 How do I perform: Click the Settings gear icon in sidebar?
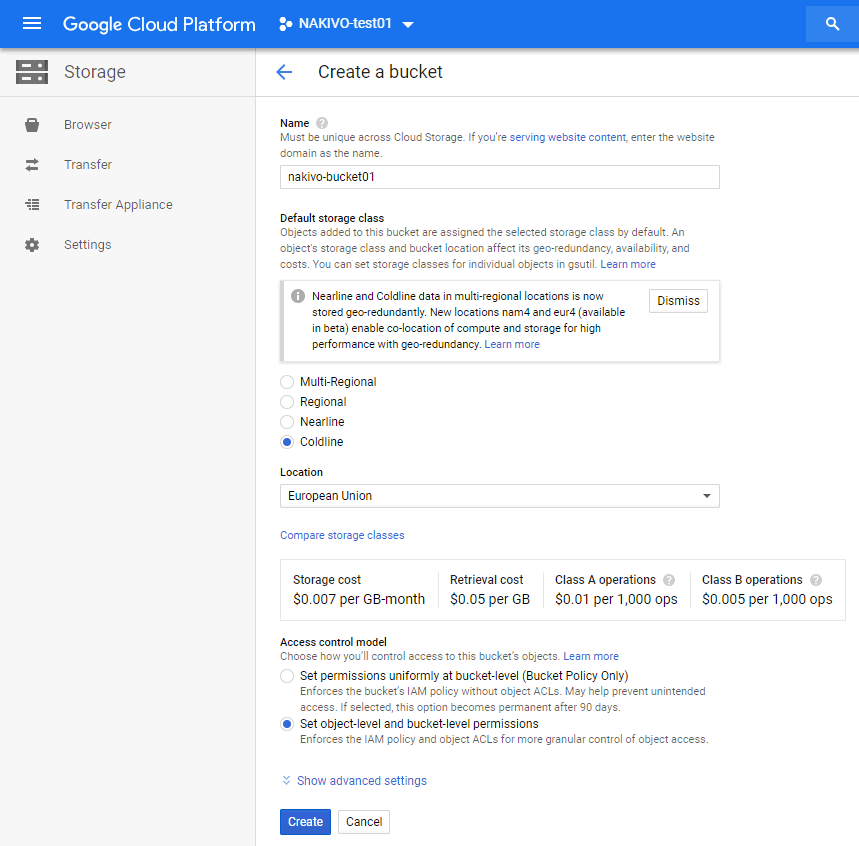pyautogui.click(x=32, y=245)
